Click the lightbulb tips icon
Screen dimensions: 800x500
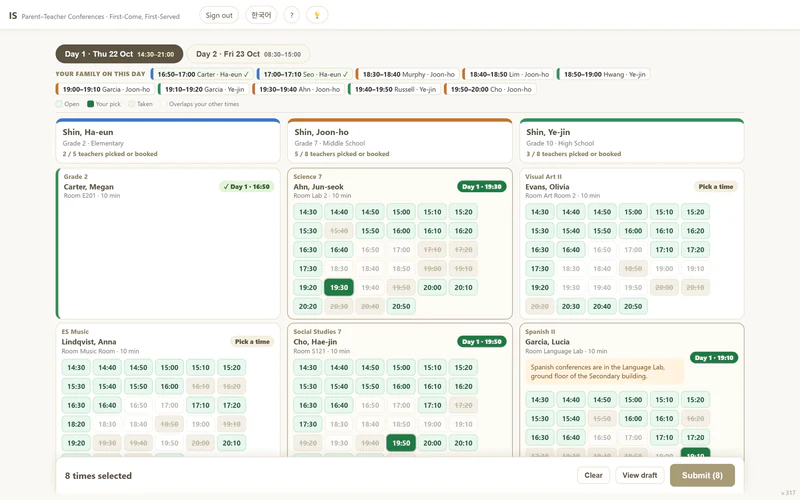(317, 15)
